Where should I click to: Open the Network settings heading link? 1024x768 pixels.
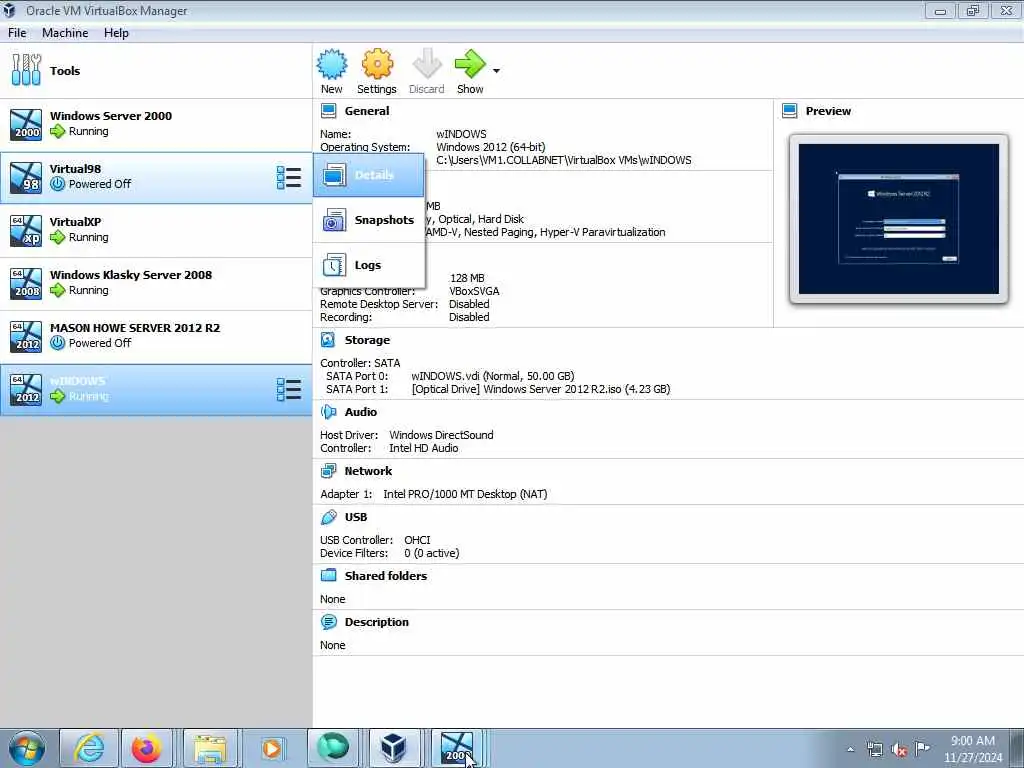(368, 471)
